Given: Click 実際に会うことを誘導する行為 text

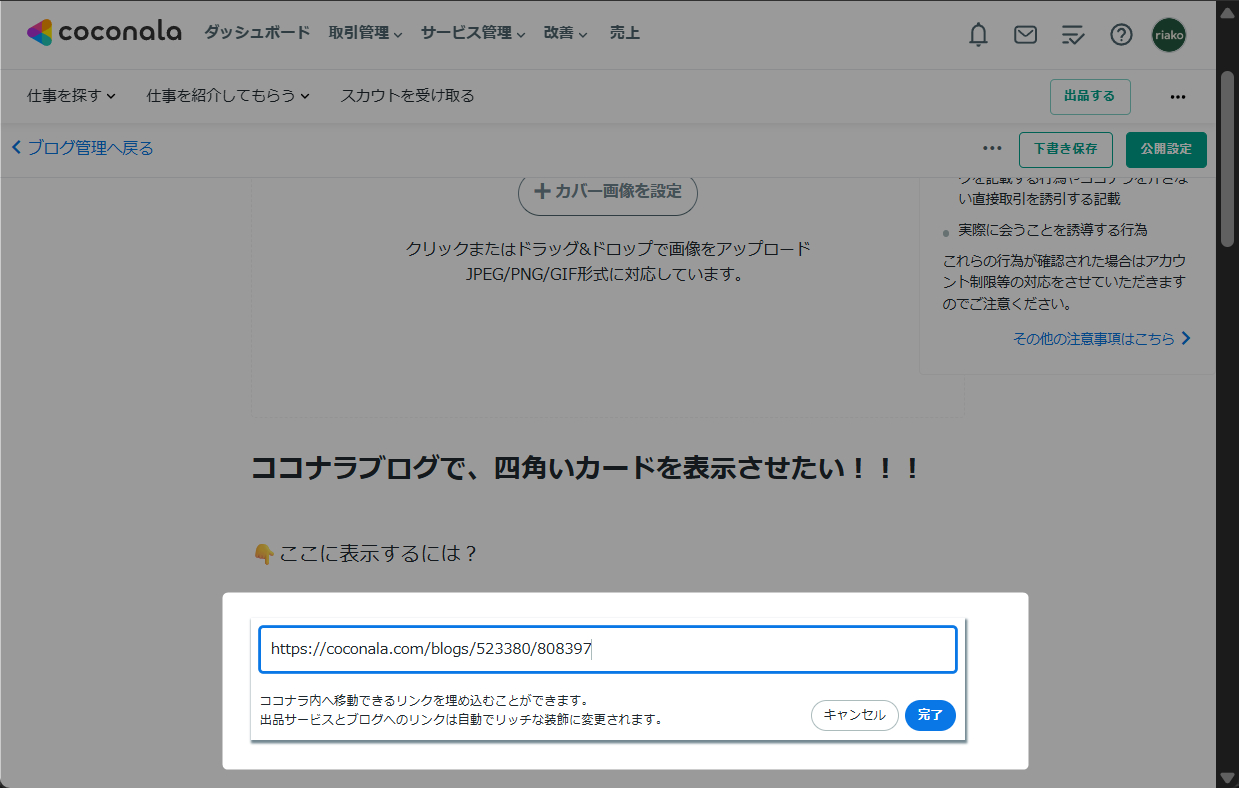Looking at the screenshot, I should pos(1052,230).
